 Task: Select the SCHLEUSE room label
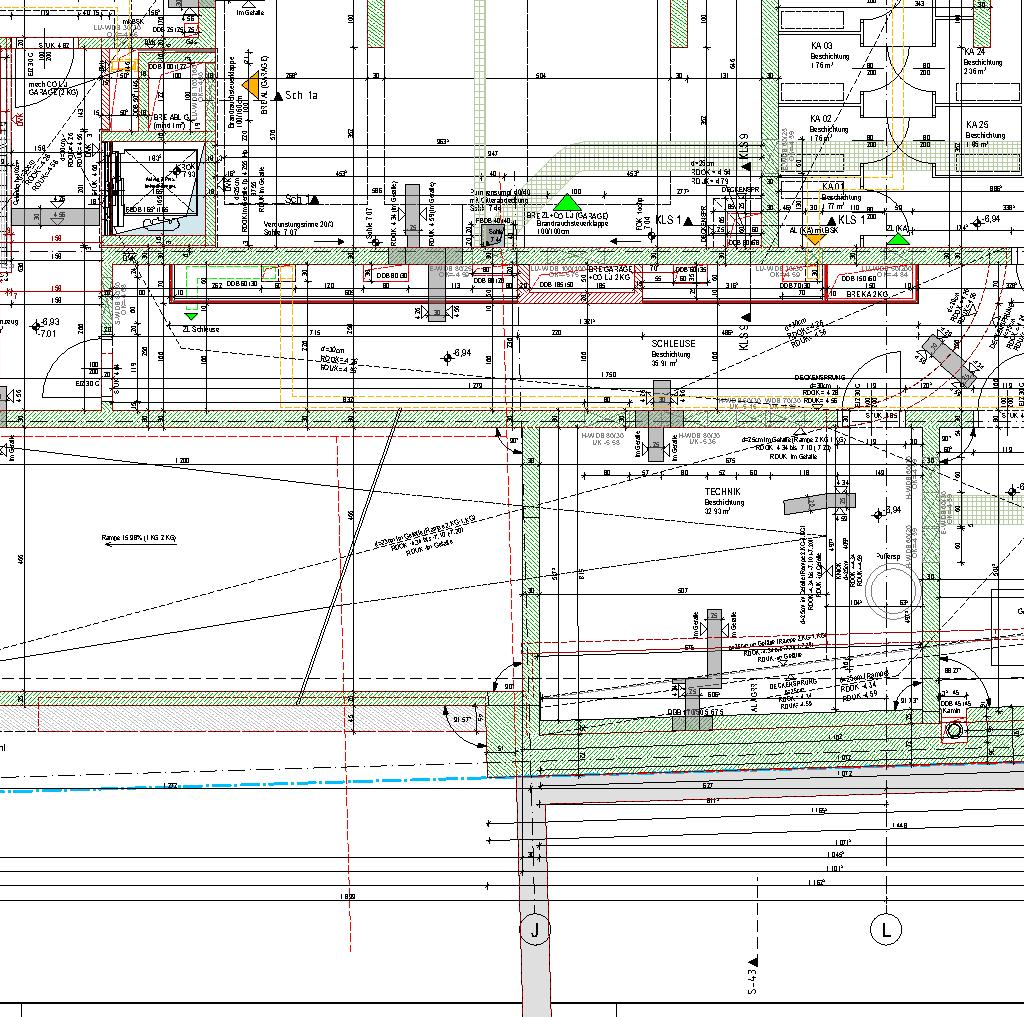(673, 344)
